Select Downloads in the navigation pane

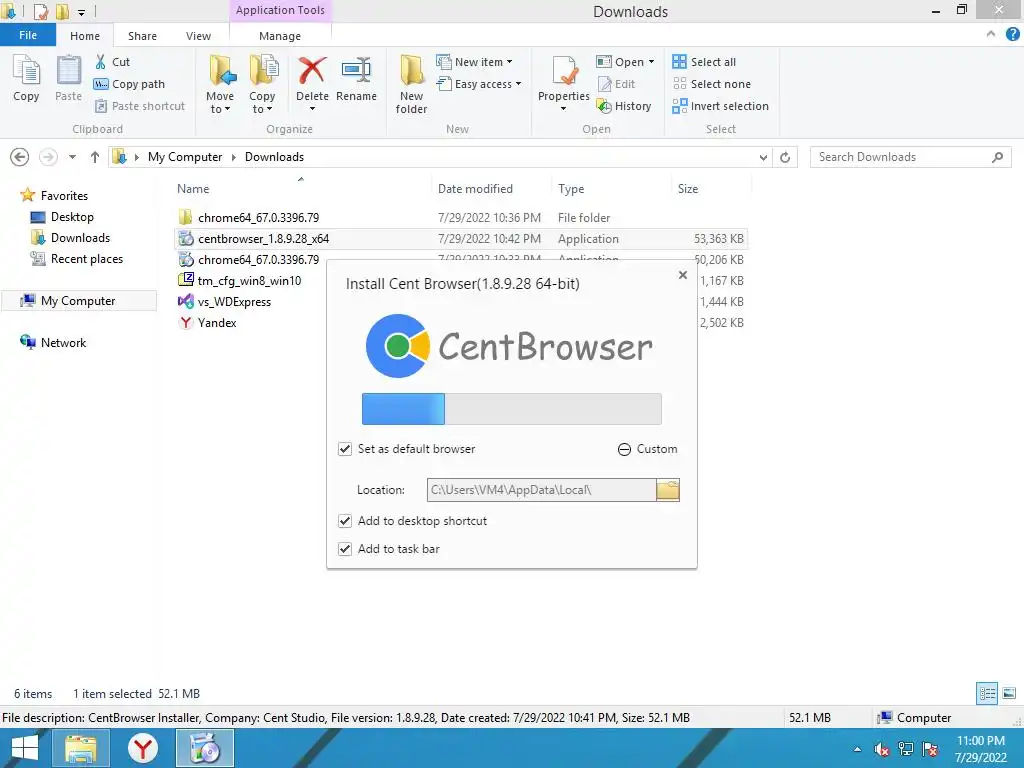[71, 238]
